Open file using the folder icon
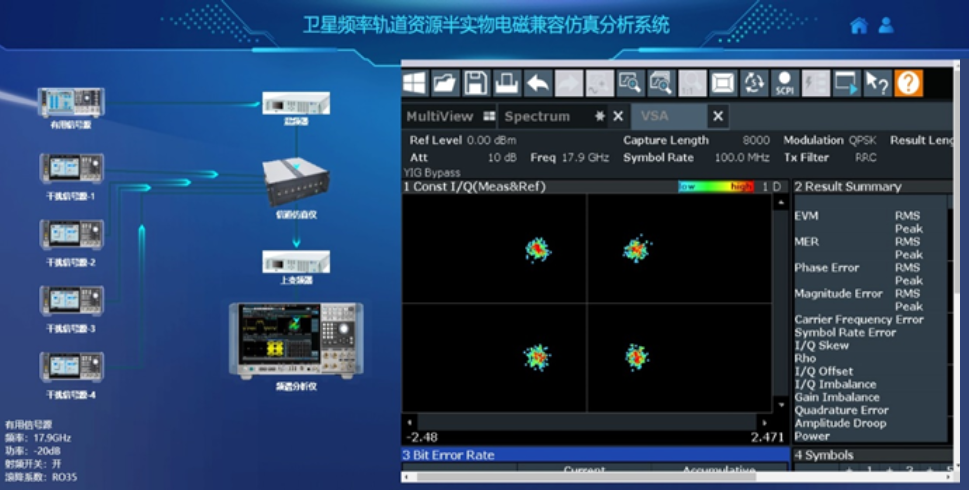The image size is (969, 490). (x=446, y=82)
